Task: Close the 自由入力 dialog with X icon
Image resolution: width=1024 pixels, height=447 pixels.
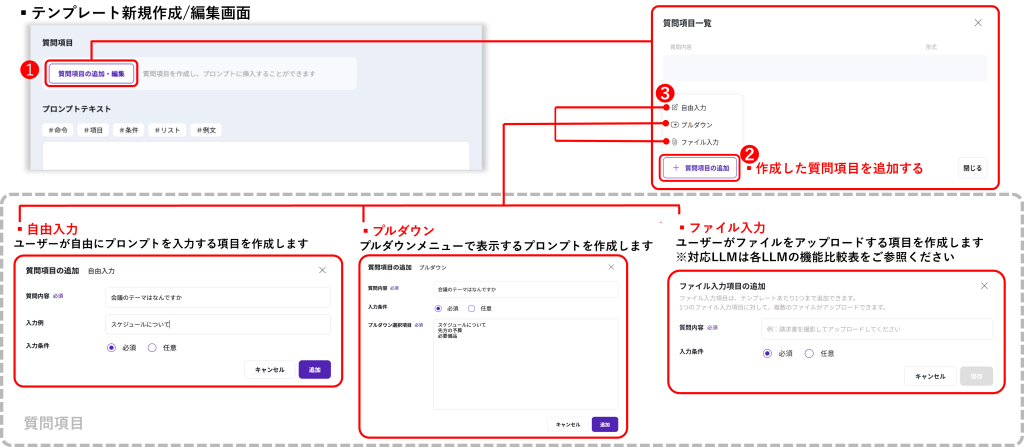Action: (x=322, y=270)
